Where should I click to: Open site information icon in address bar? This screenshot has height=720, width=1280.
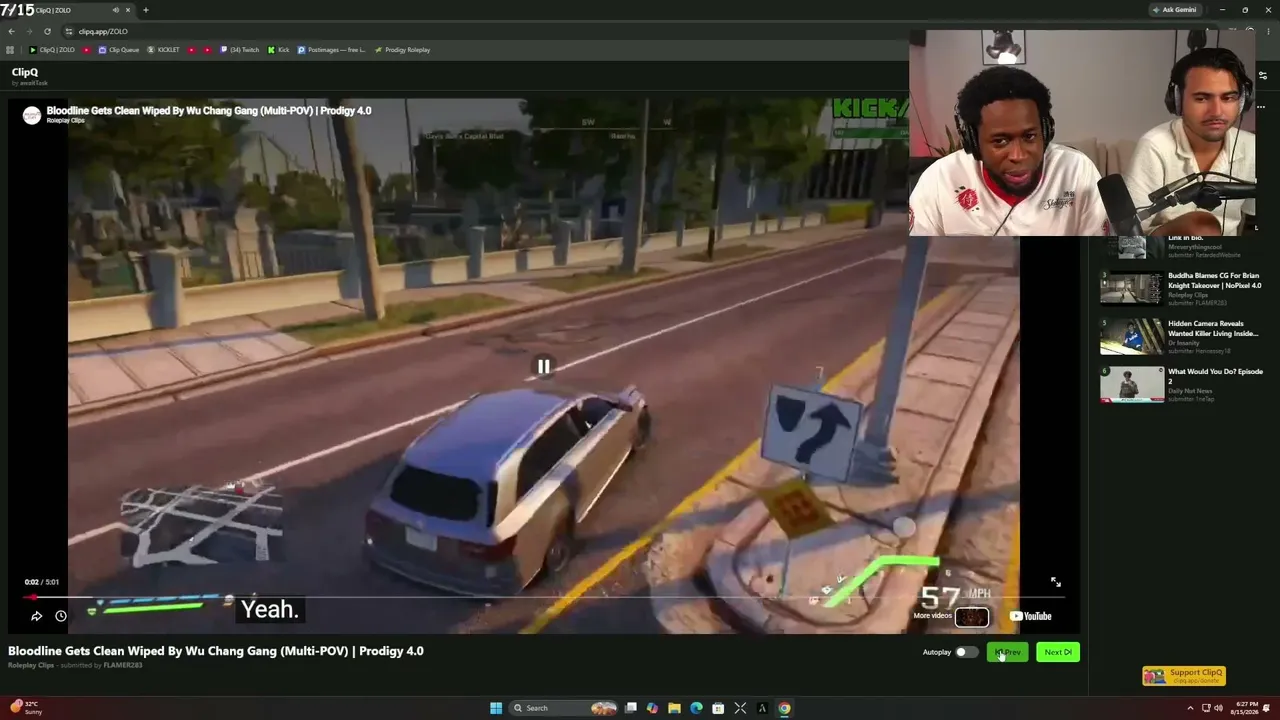click(x=69, y=31)
